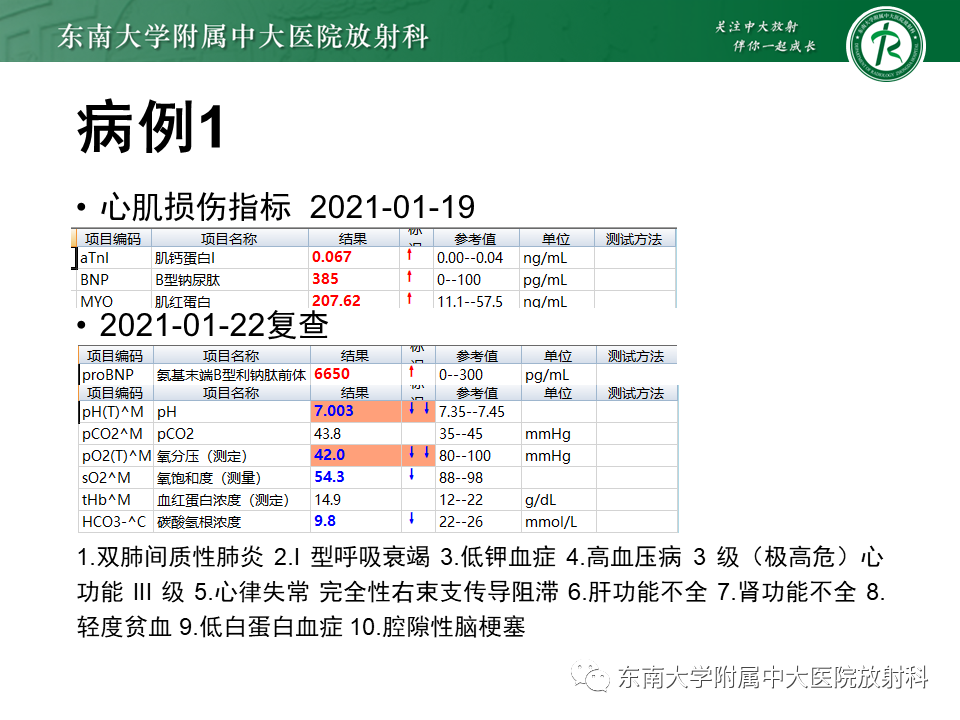Click 测试方法 header in the 2021-01-19 table
This screenshot has width=960, height=720.
click(x=634, y=239)
